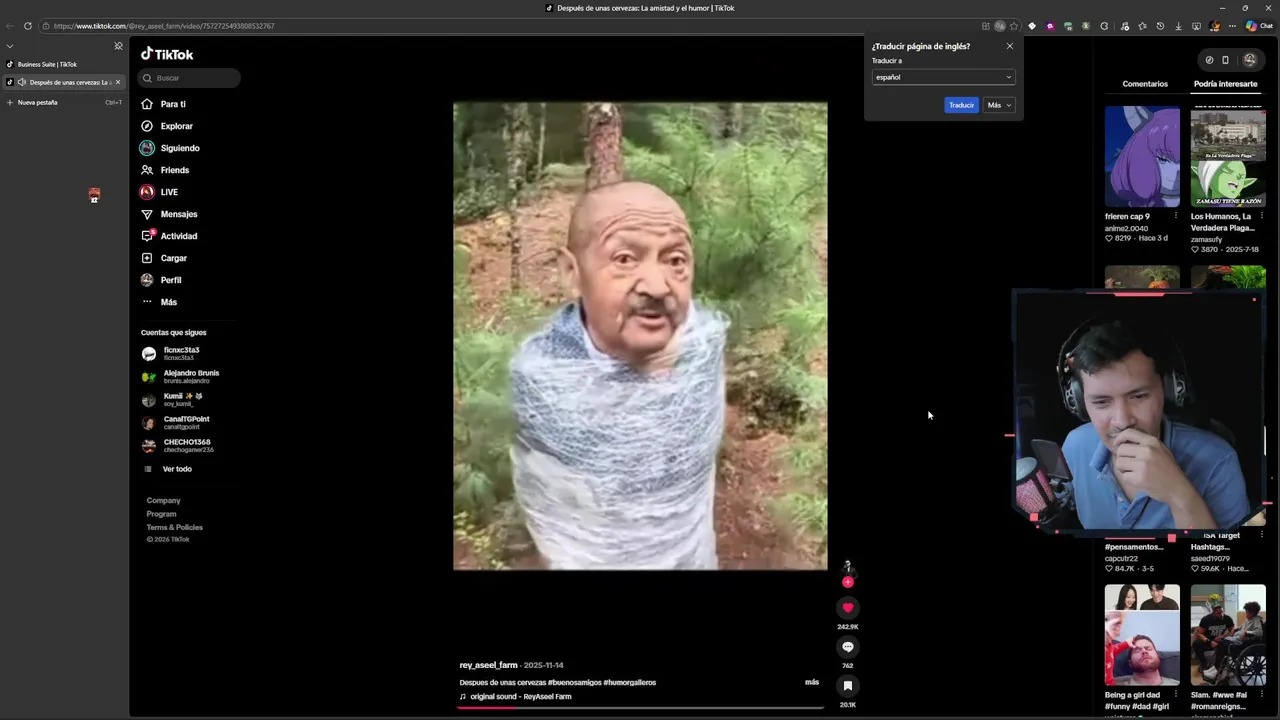Click the address bar URL
This screenshot has height=720, width=1280.
[164, 26]
